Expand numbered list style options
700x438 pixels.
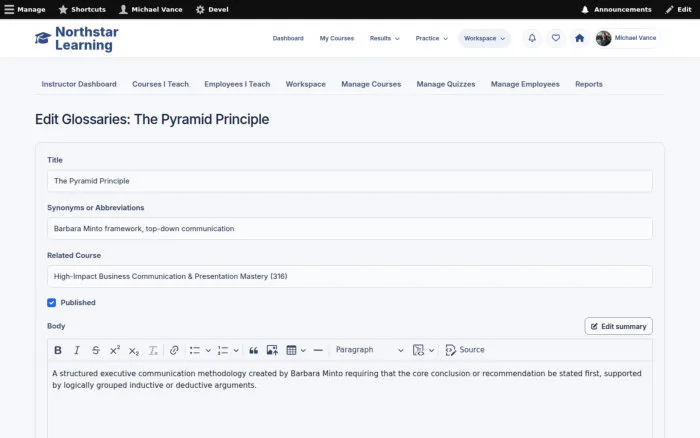(236, 350)
